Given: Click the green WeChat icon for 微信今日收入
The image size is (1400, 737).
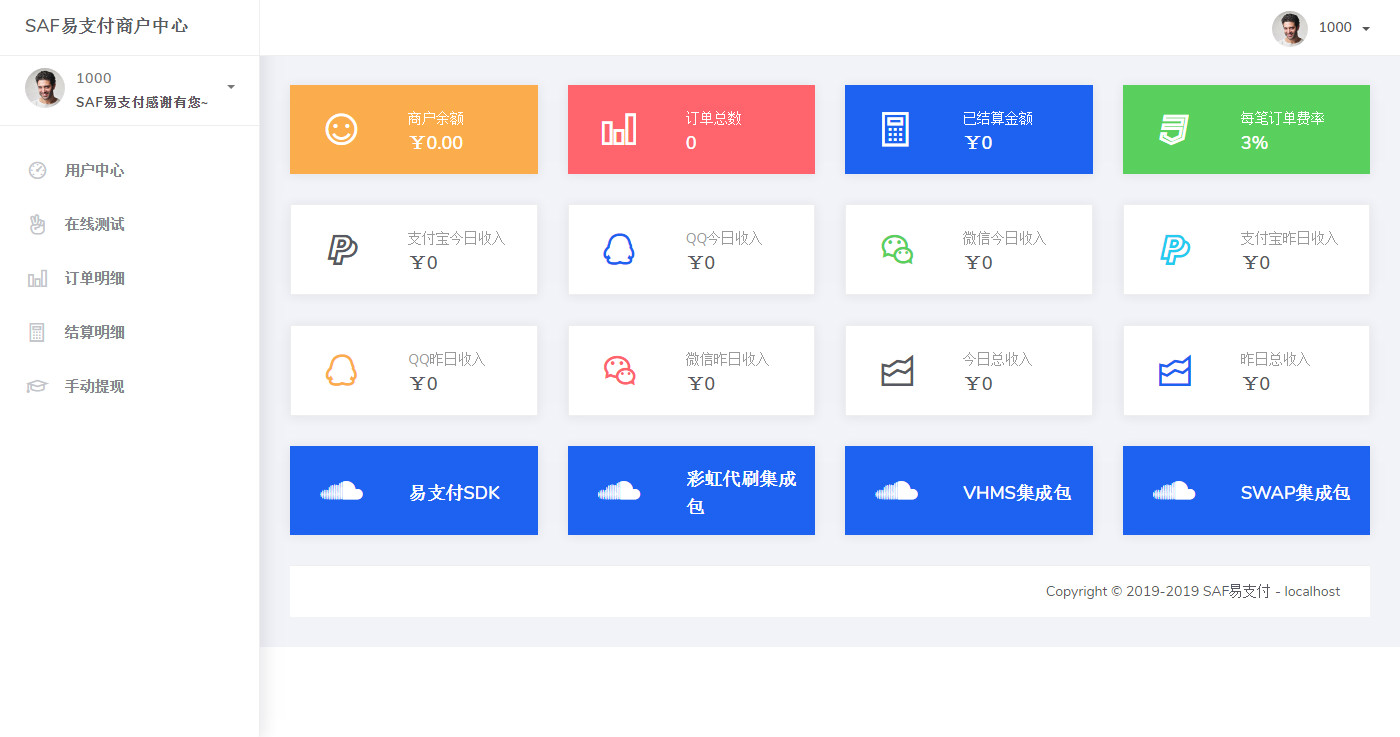Looking at the screenshot, I should 897,249.
